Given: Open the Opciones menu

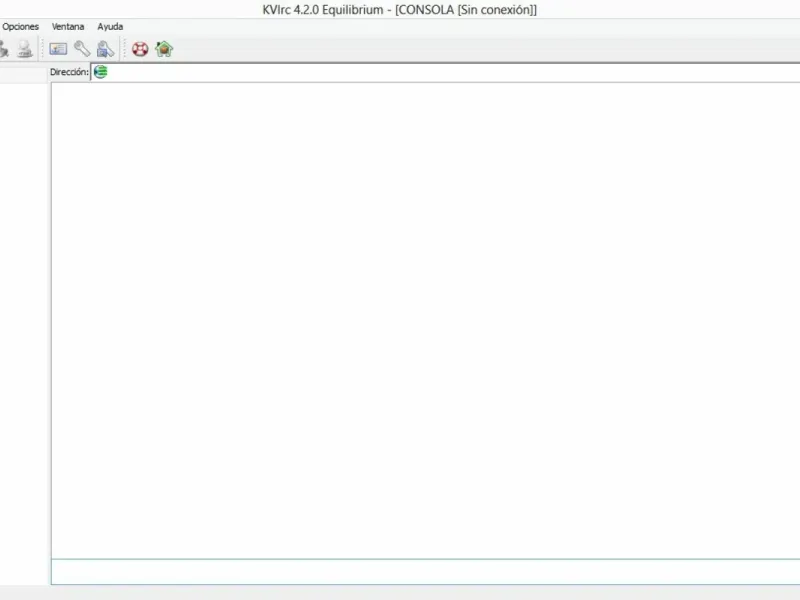Looking at the screenshot, I should click(x=20, y=27).
